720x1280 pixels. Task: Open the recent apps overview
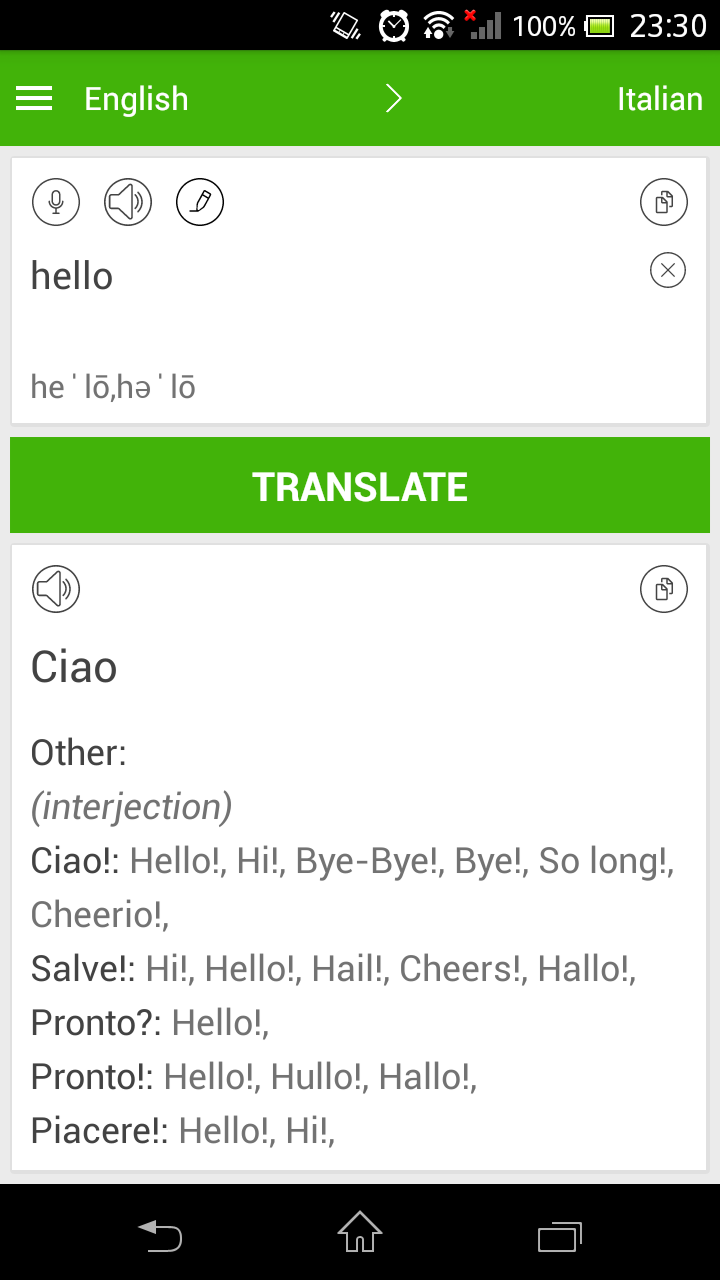(x=560, y=1236)
